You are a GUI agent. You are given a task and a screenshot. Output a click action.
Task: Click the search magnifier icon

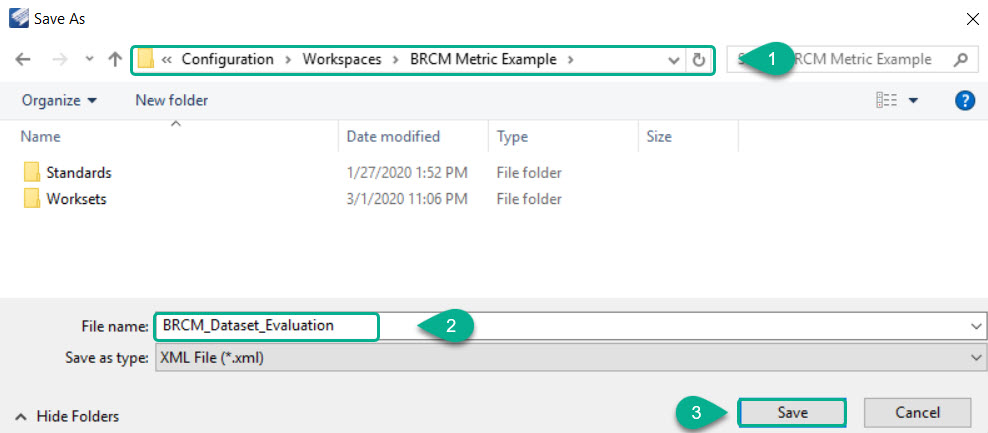(961, 60)
